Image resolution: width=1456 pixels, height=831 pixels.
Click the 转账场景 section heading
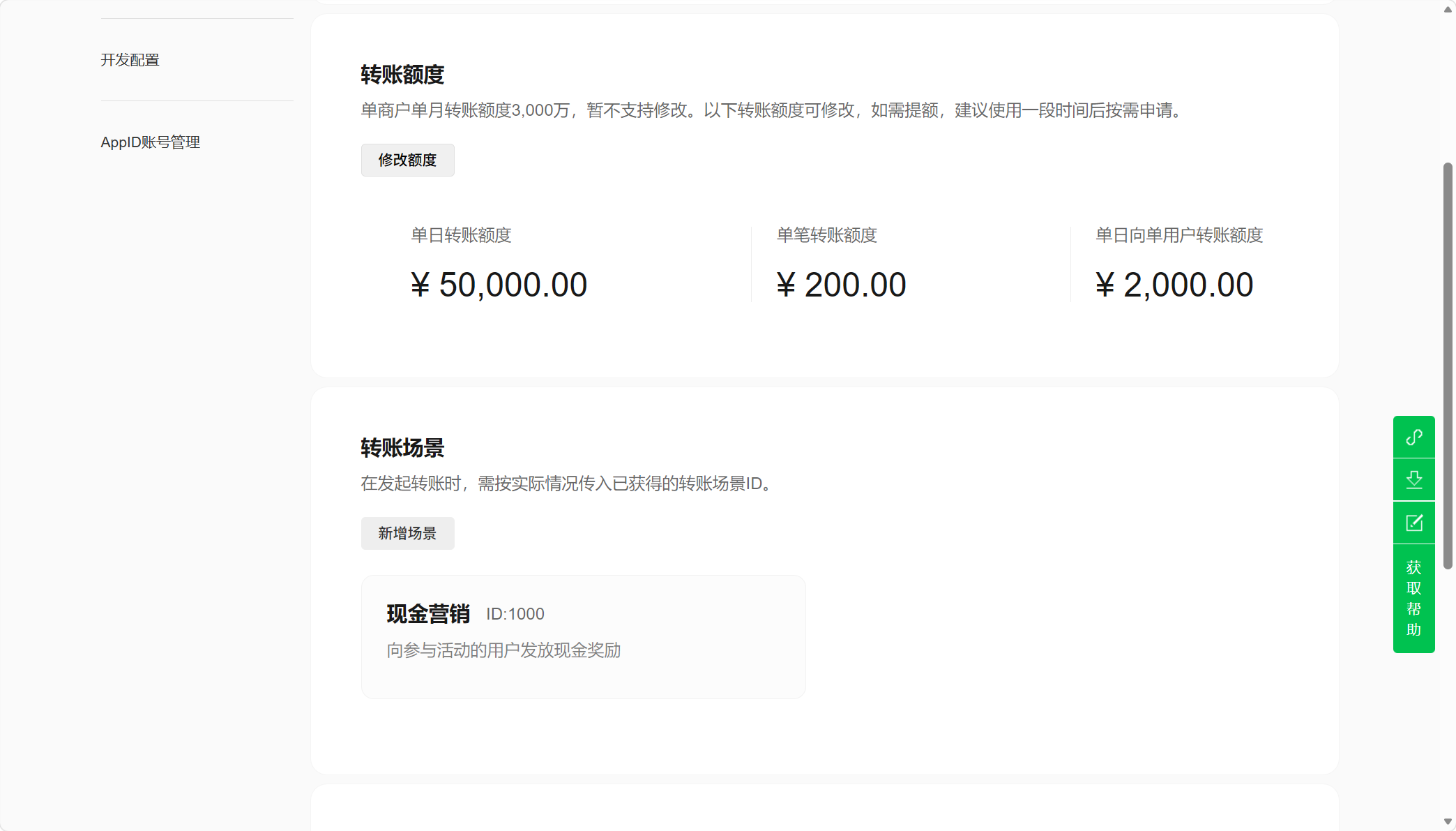pyautogui.click(x=402, y=448)
